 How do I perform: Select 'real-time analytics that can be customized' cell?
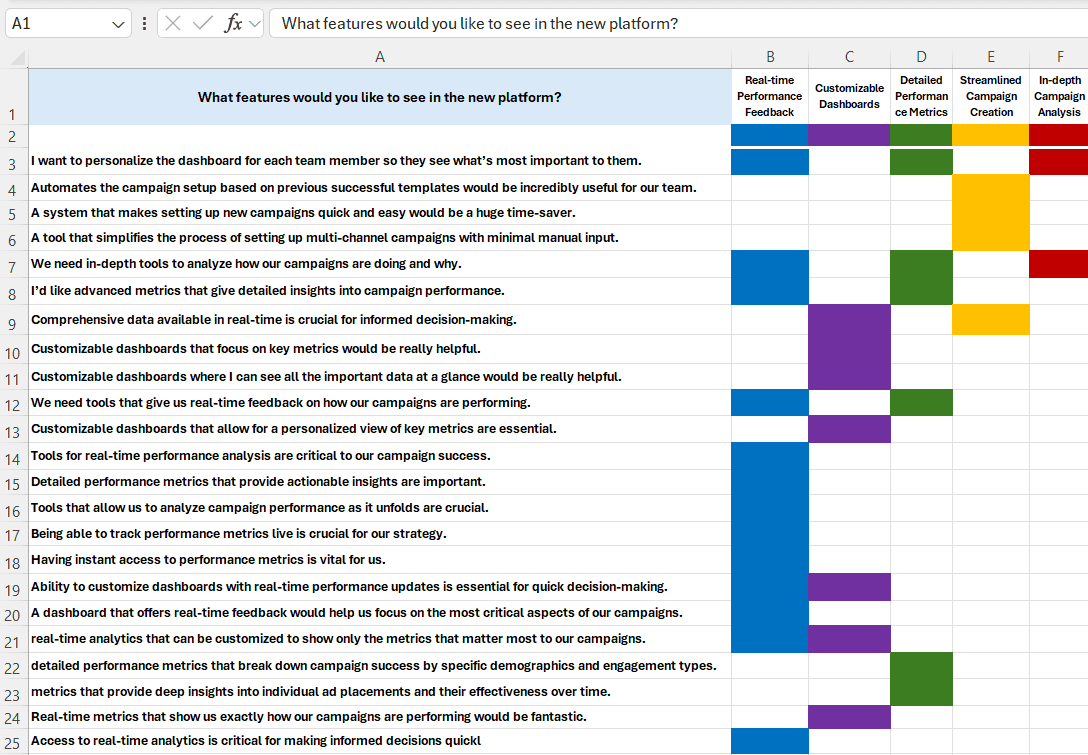point(380,638)
